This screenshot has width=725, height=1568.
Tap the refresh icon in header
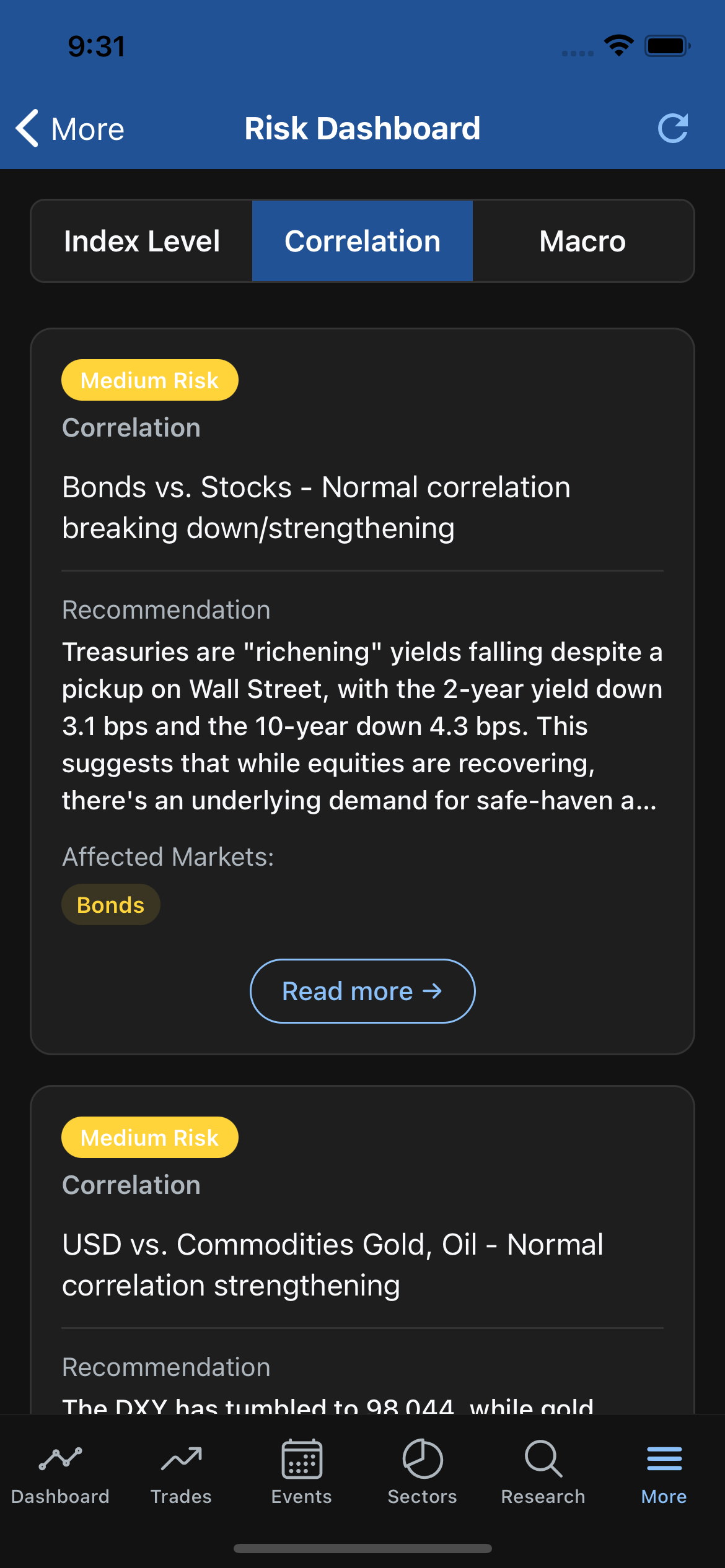pyautogui.click(x=673, y=129)
